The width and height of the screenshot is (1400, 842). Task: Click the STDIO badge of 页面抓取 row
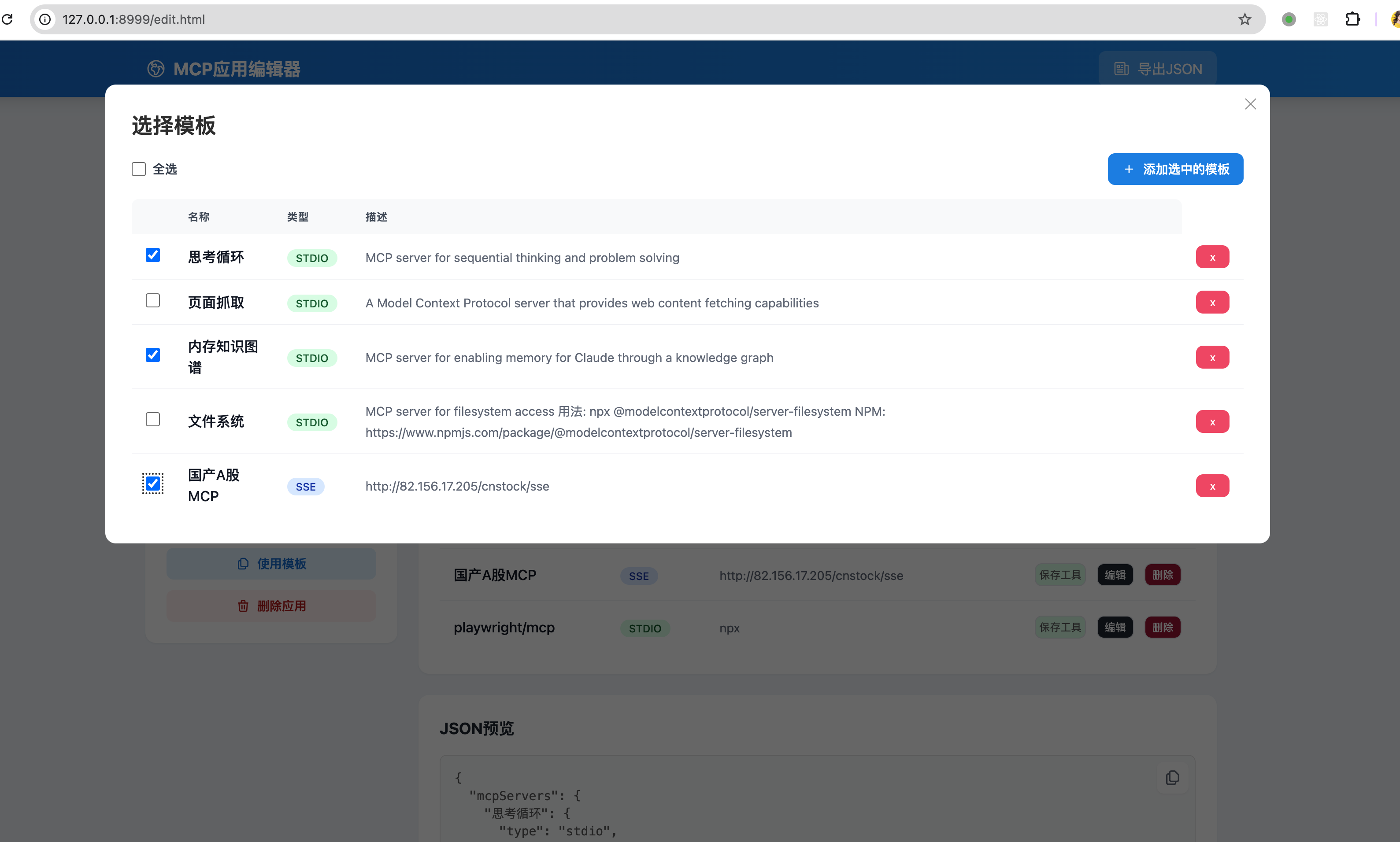pyautogui.click(x=311, y=303)
